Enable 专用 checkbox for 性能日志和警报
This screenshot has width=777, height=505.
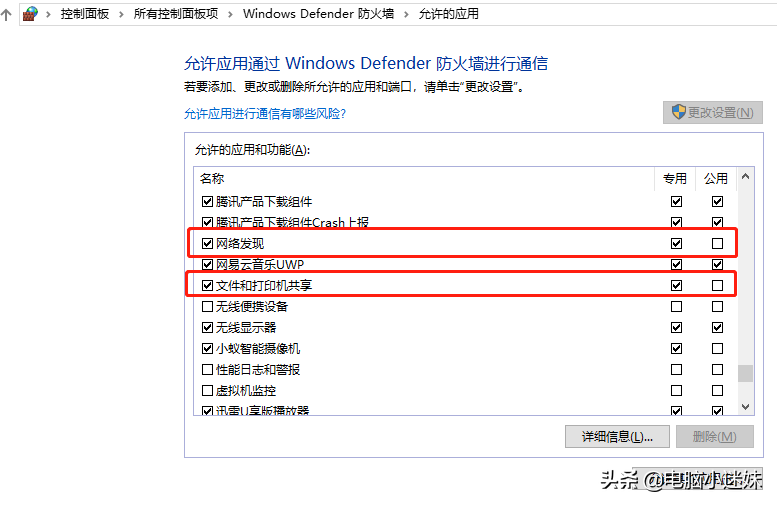pos(676,370)
